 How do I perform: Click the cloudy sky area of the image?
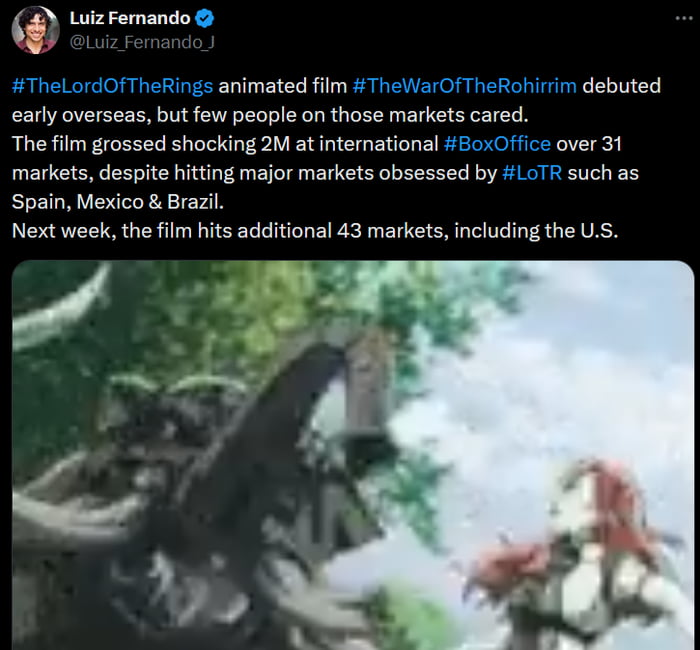[580, 357]
